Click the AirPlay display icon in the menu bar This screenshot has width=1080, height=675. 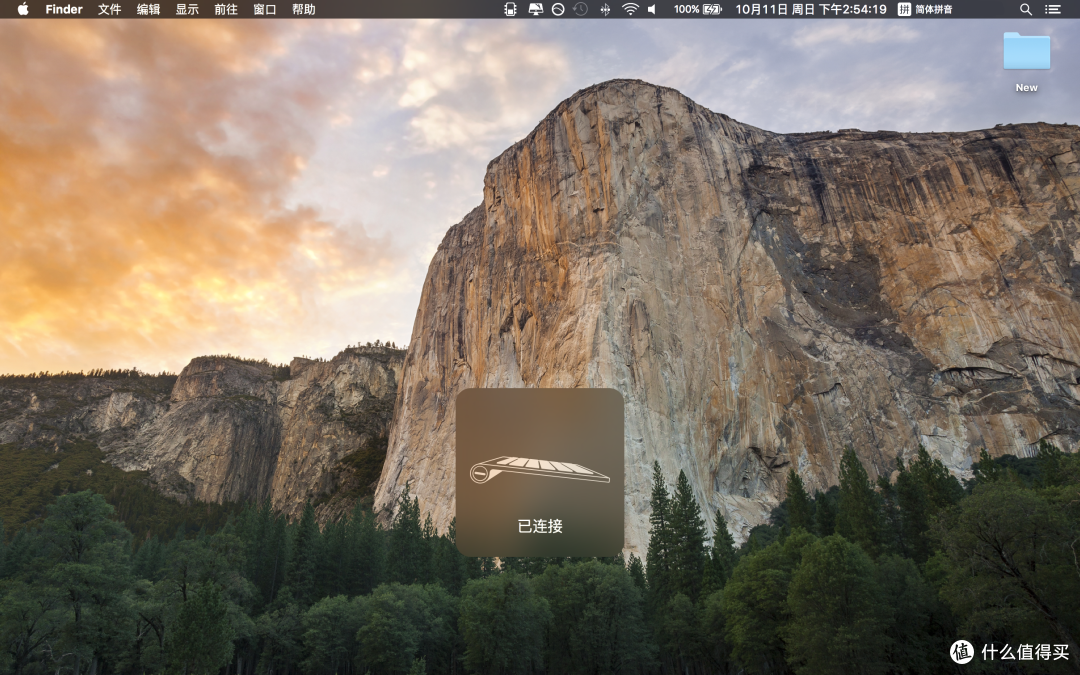coord(535,9)
